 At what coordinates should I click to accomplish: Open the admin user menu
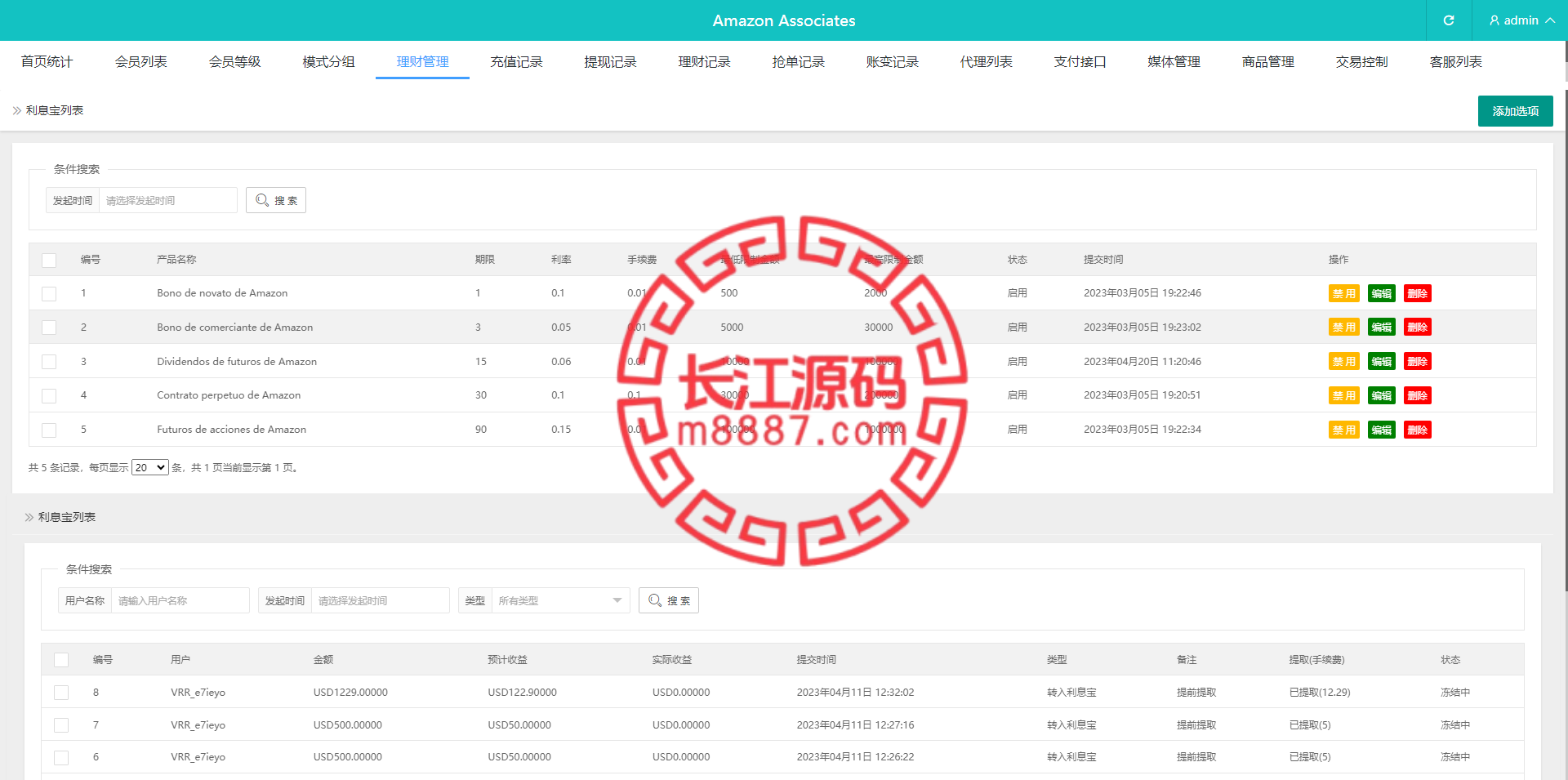(x=1521, y=20)
